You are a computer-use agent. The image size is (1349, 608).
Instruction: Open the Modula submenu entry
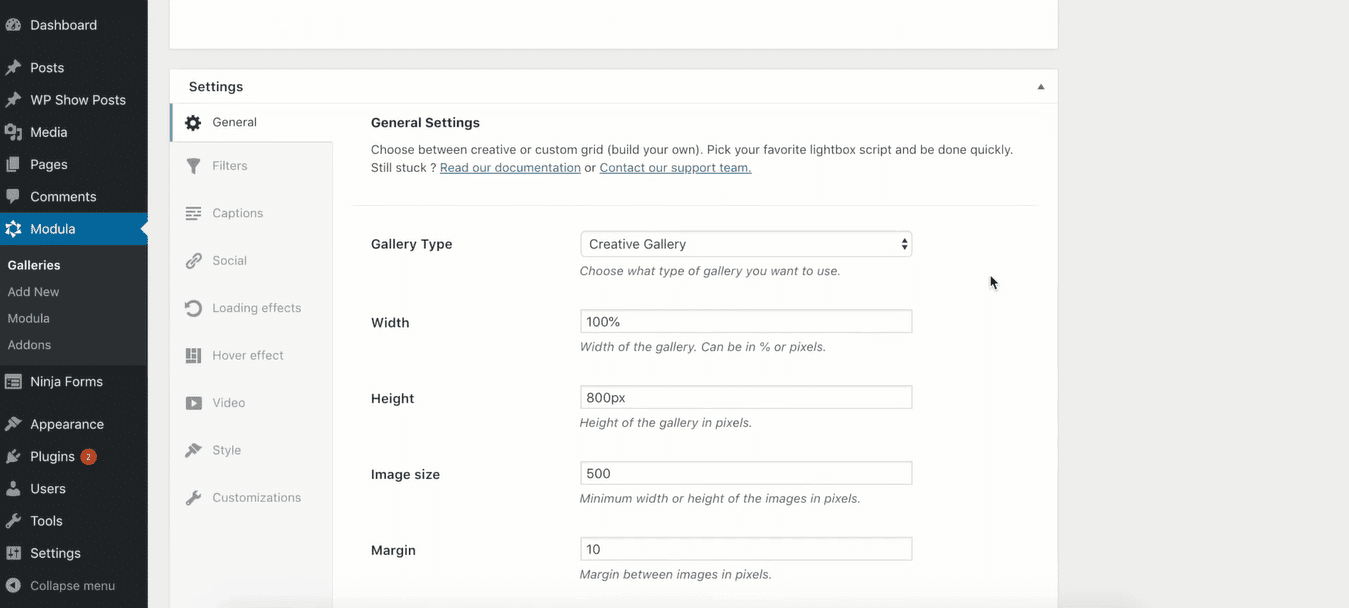coord(28,318)
